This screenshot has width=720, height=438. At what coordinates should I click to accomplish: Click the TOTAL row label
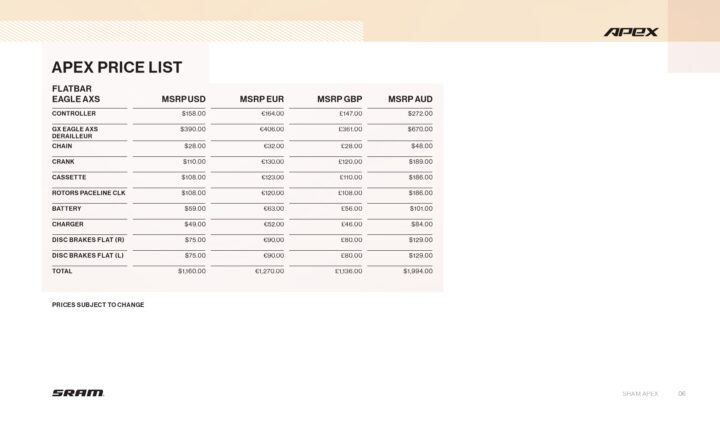pos(62,271)
